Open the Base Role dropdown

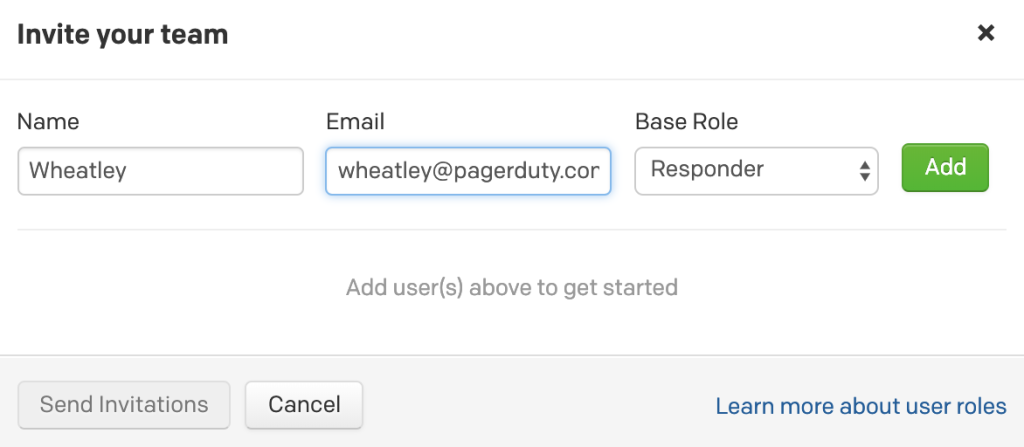756,171
